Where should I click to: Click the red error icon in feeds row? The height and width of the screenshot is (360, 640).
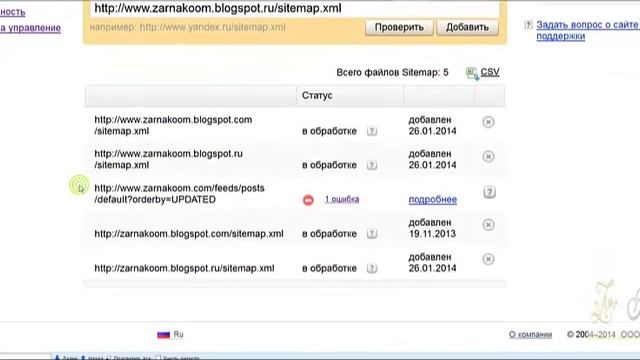click(x=308, y=200)
